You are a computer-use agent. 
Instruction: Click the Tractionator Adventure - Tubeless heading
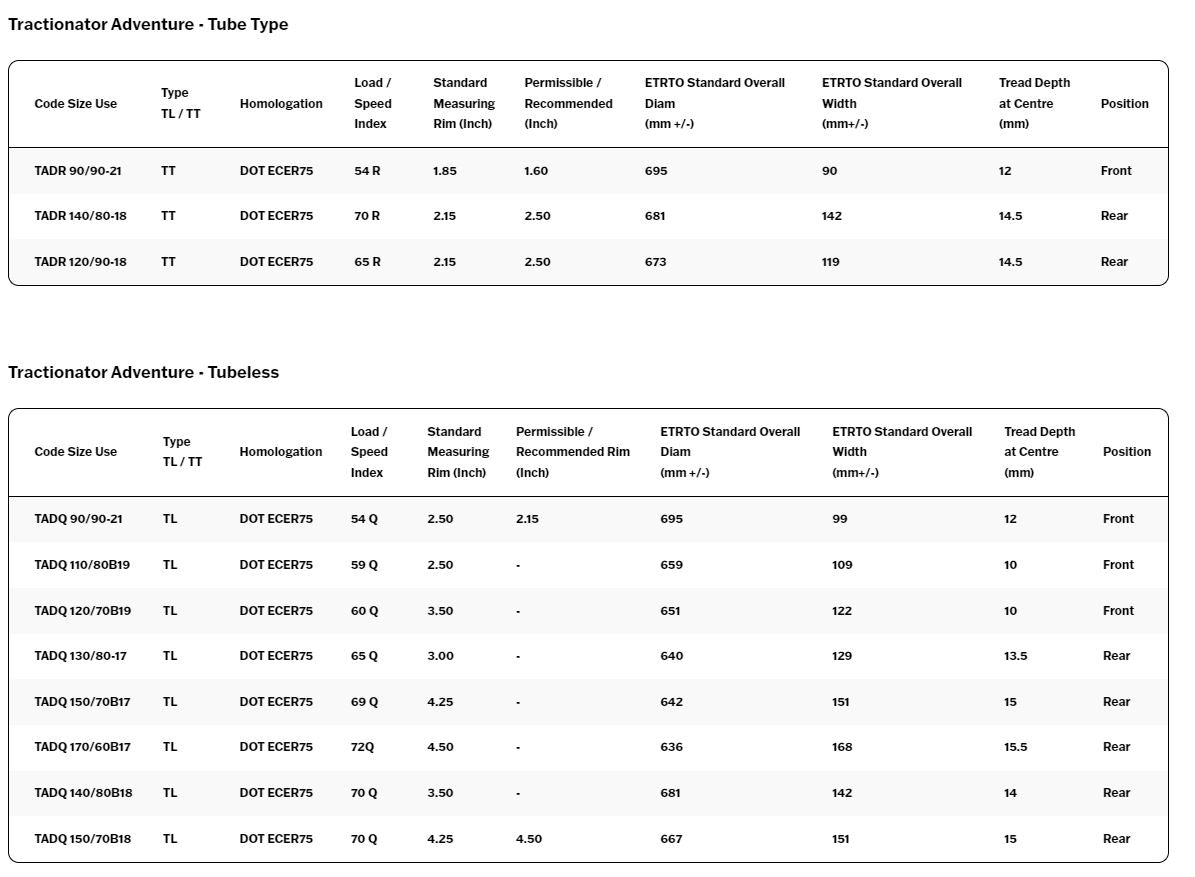point(143,372)
